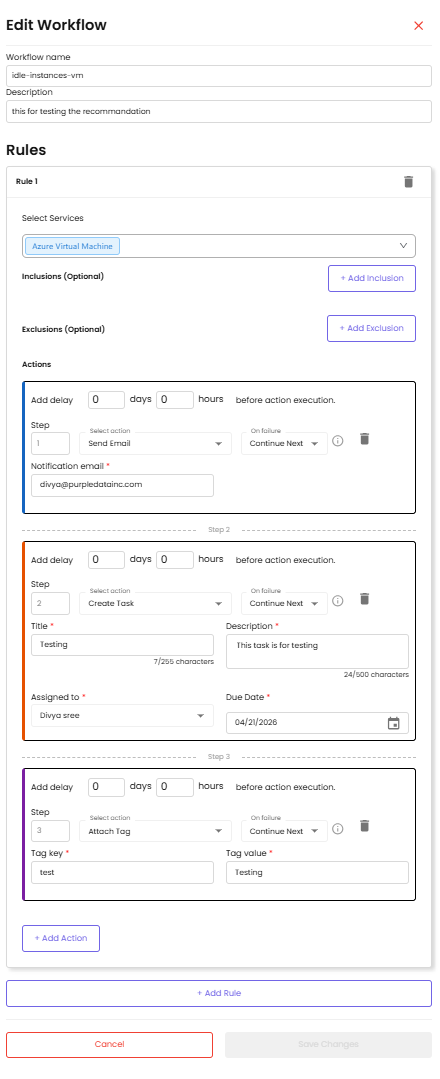Close the Edit Workflow panel with red X

[x=418, y=26]
